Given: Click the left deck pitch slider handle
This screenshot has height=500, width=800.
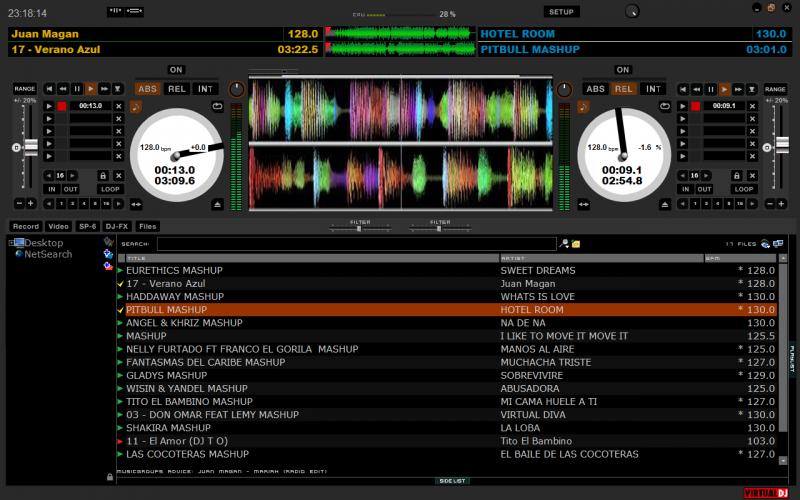Looking at the screenshot, I should click(30, 147).
